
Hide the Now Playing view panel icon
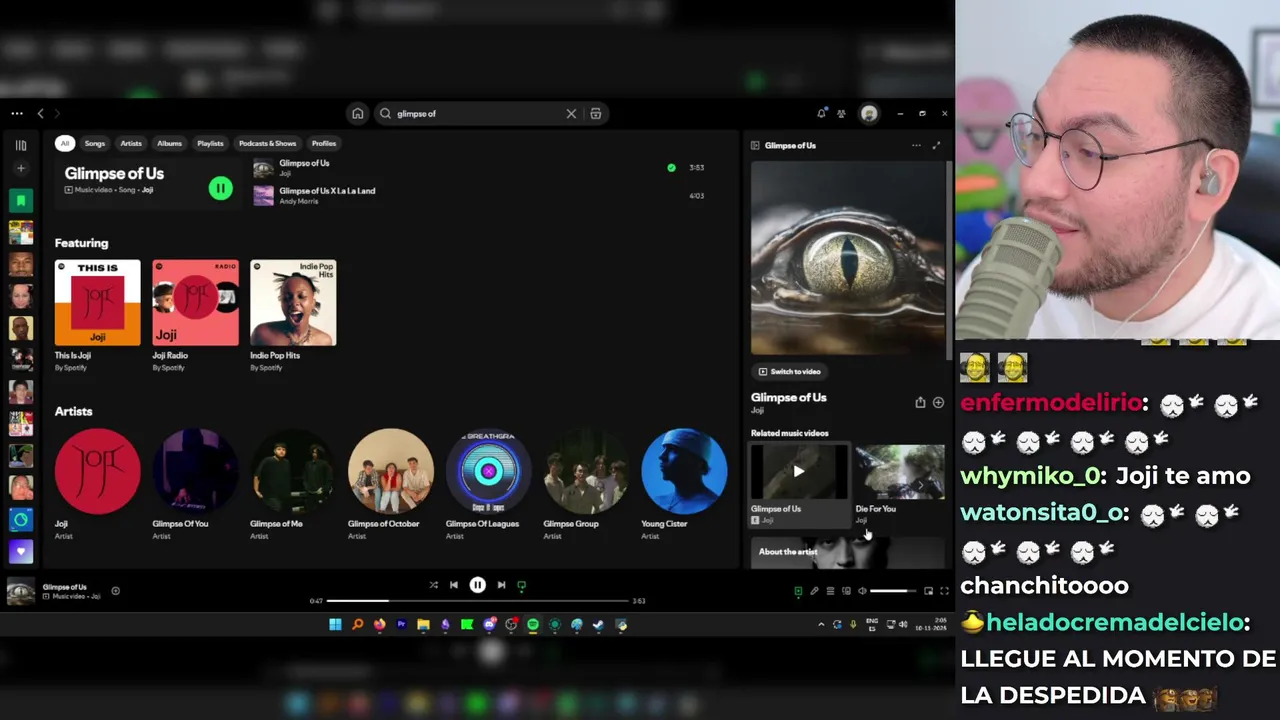pos(755,146)
